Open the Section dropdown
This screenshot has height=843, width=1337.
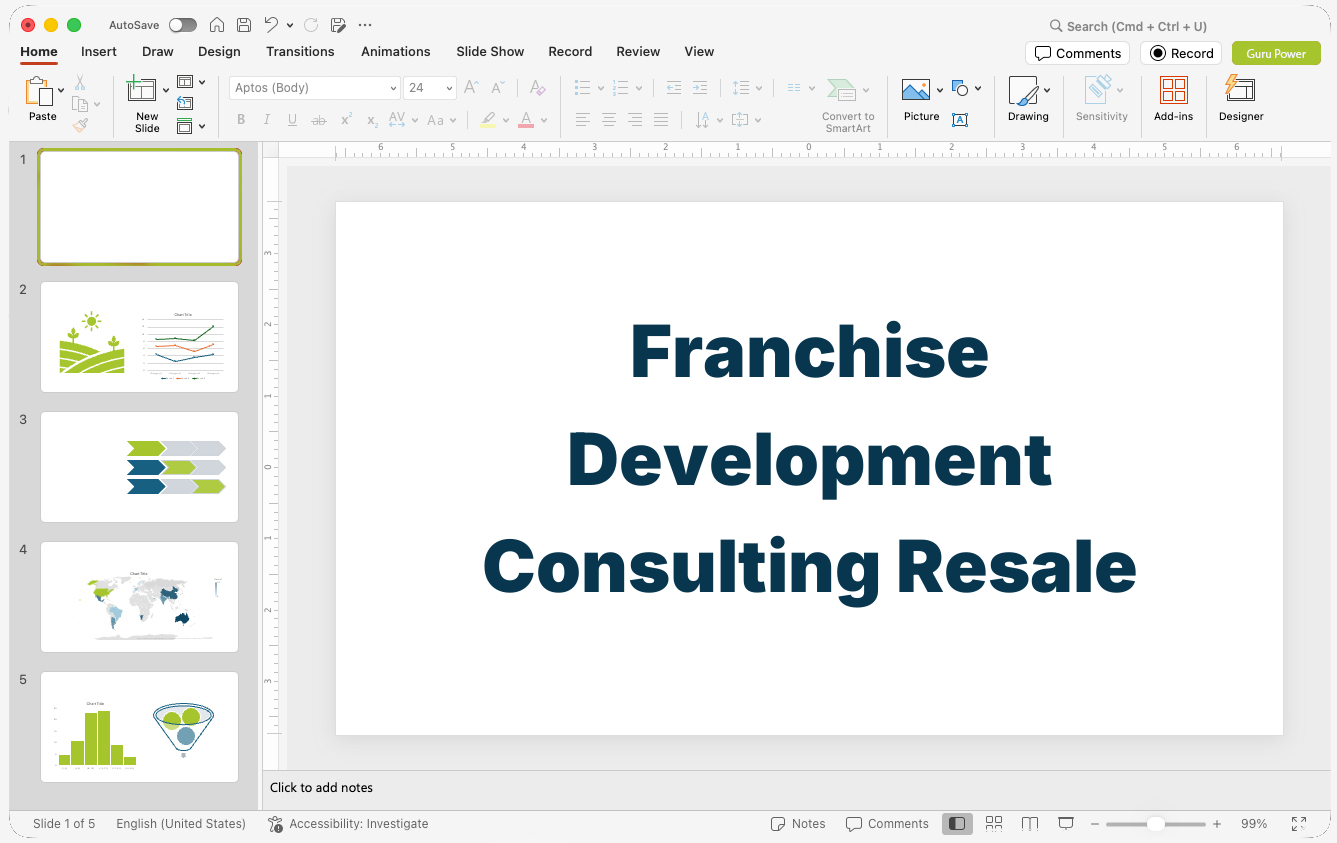pyautogui.click(x=190, y=126)
